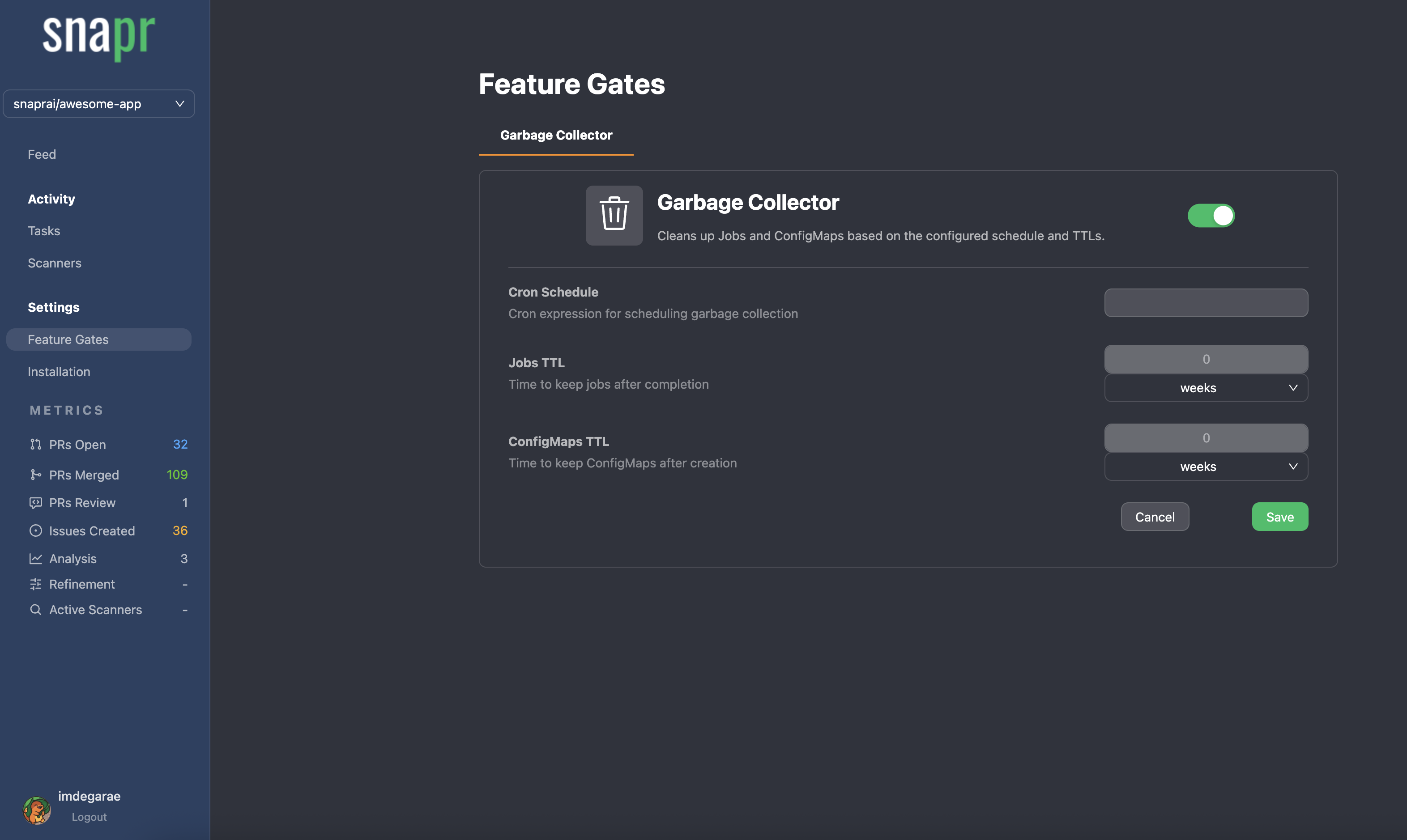Open the Jobs TTL weeks unit dropdown

[1206, 388]
